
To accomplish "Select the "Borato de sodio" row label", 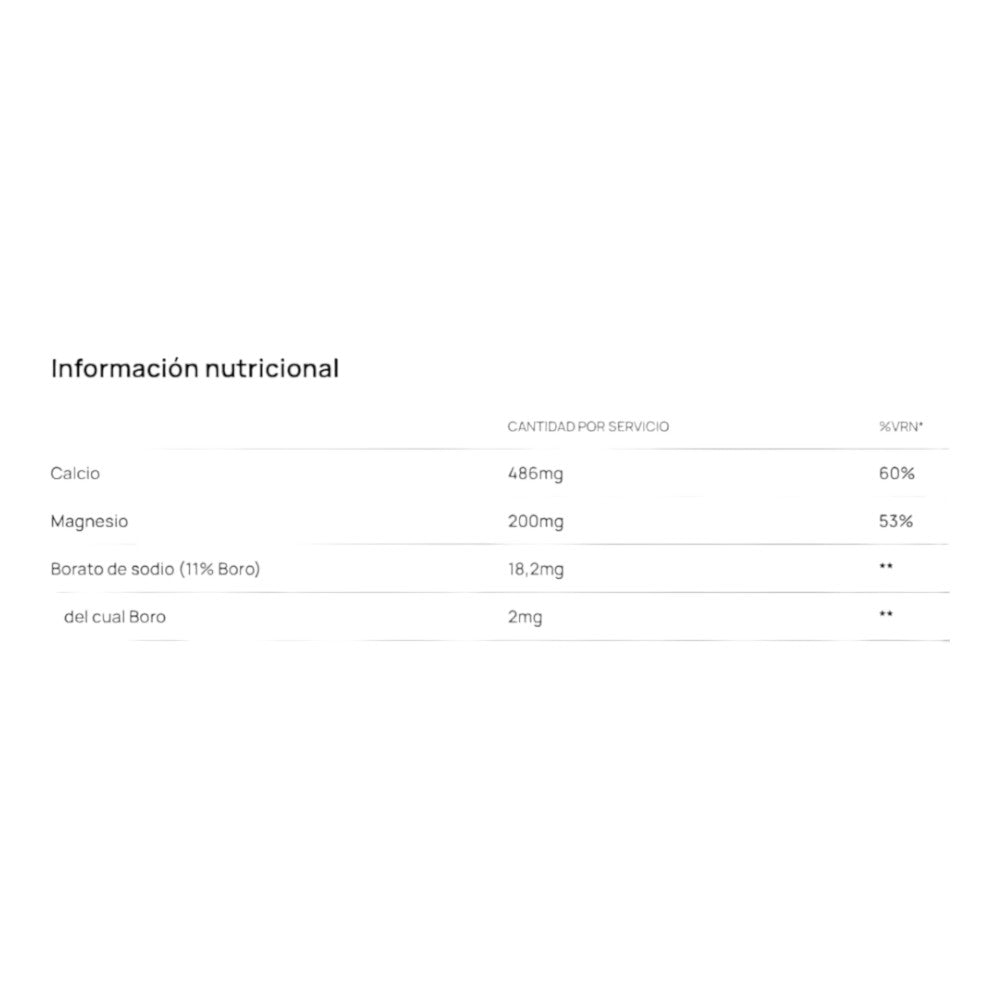I will click(x=113, y=569).
